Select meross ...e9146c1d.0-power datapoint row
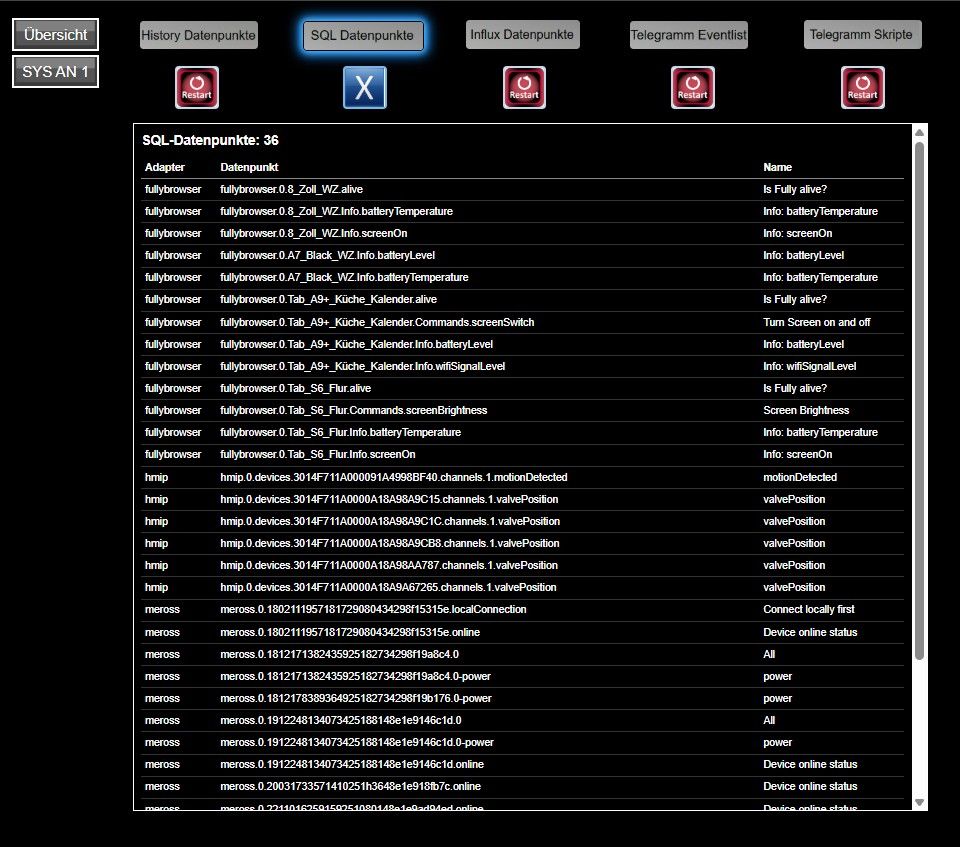The image size is (960, 847). point(522,742)
